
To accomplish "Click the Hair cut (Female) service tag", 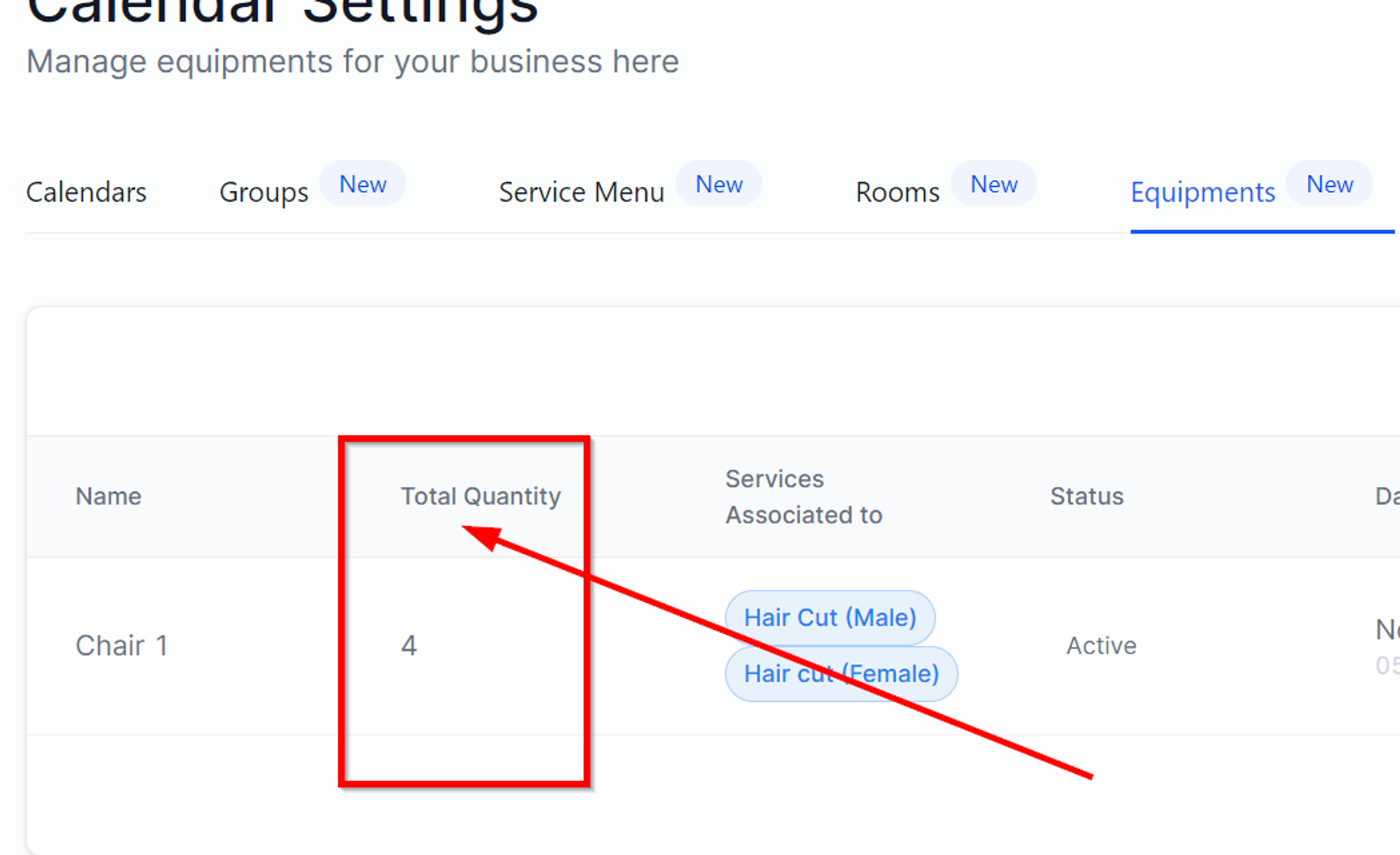I will click(x=841, y=673).
